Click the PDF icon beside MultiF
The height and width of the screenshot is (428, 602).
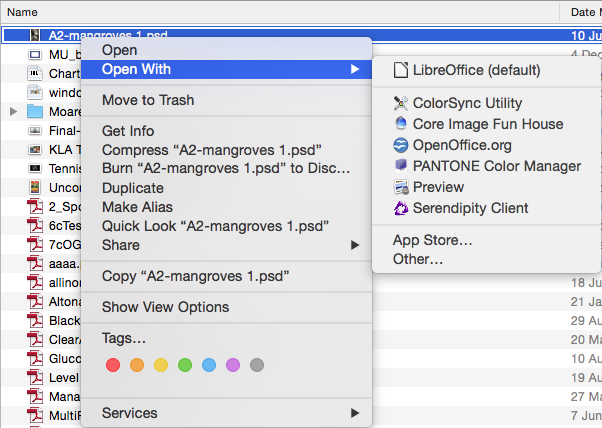[x=35, y=415]
